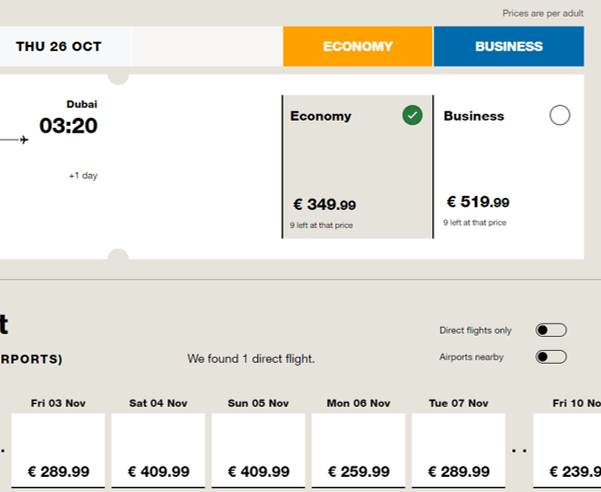Choose the Business € 519.99 fare price
601x492 pixels.
pos(478,202)
